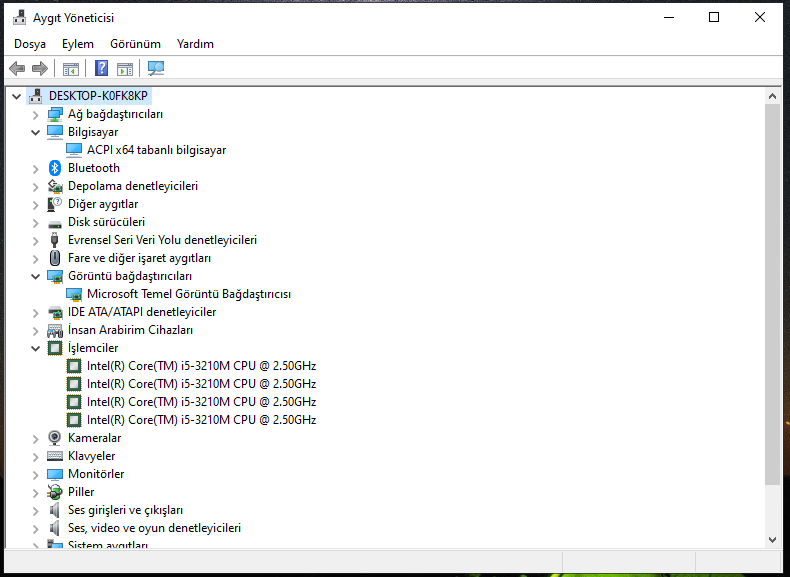Click the Microsoft Temel Görüntü Bağdaştırıcısı icon
The width and height of the screenshot is (790, 577).
tap(74, 294)
